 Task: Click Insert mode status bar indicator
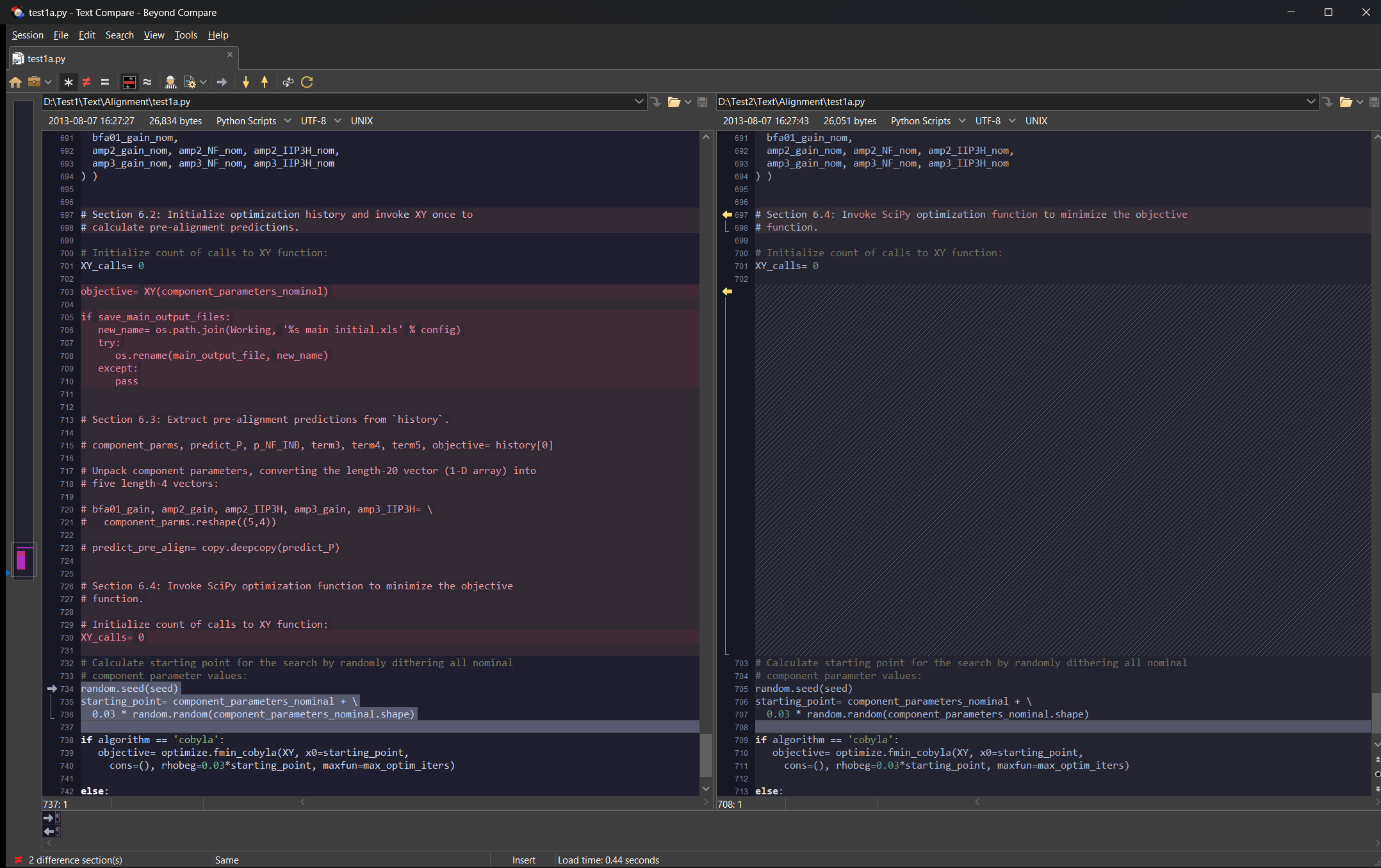524,860
